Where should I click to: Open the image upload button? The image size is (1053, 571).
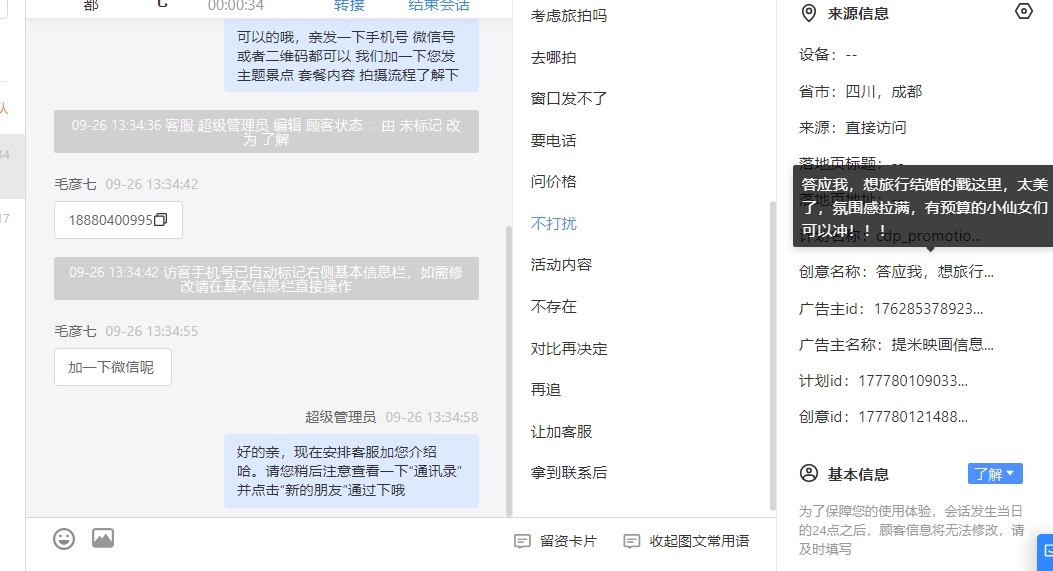pos(103,538)
